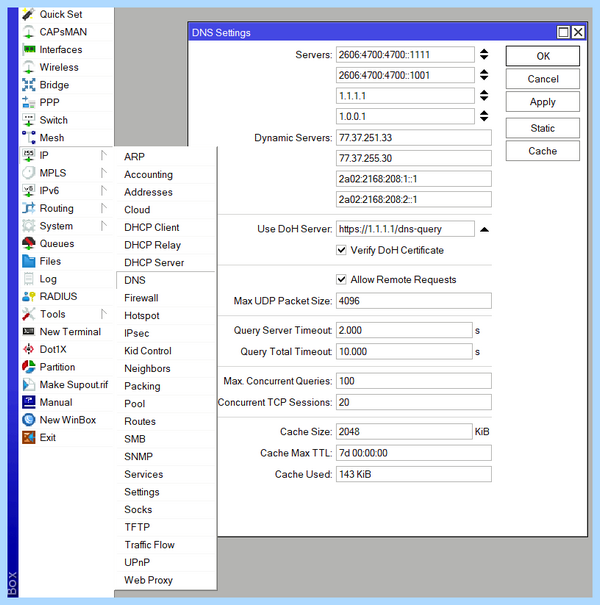Click the RADIUS icon
The image size is (600, 605).
pyautogui.click(x=28, y=296)
